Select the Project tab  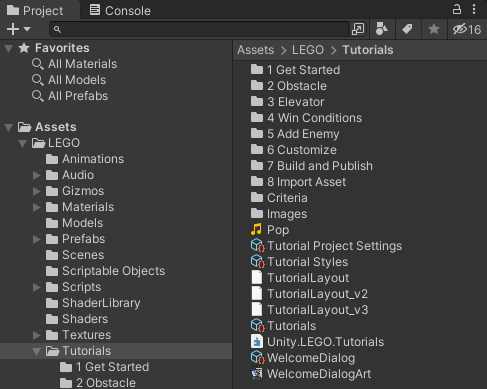coord(35,10)
